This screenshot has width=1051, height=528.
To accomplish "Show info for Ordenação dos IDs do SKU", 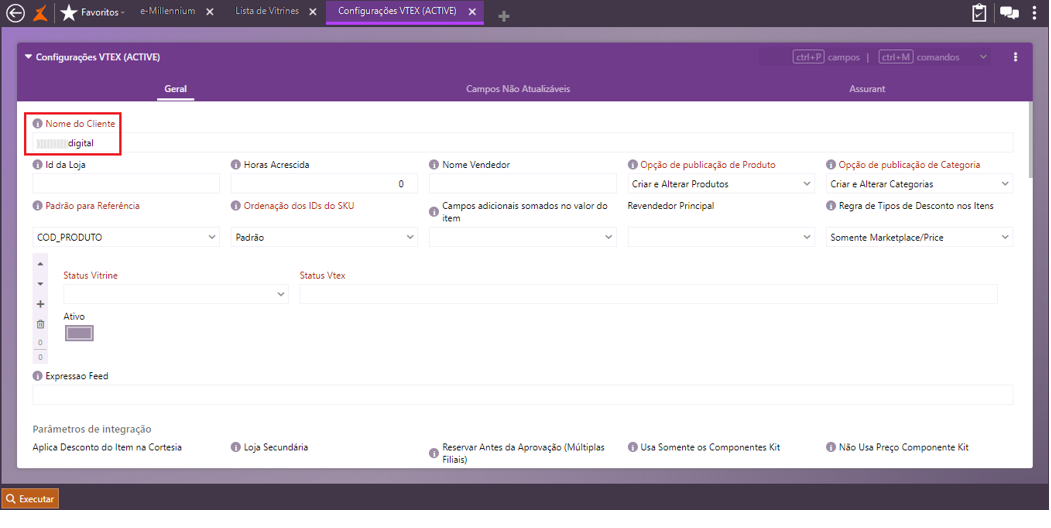I will [x=235, y=206].
